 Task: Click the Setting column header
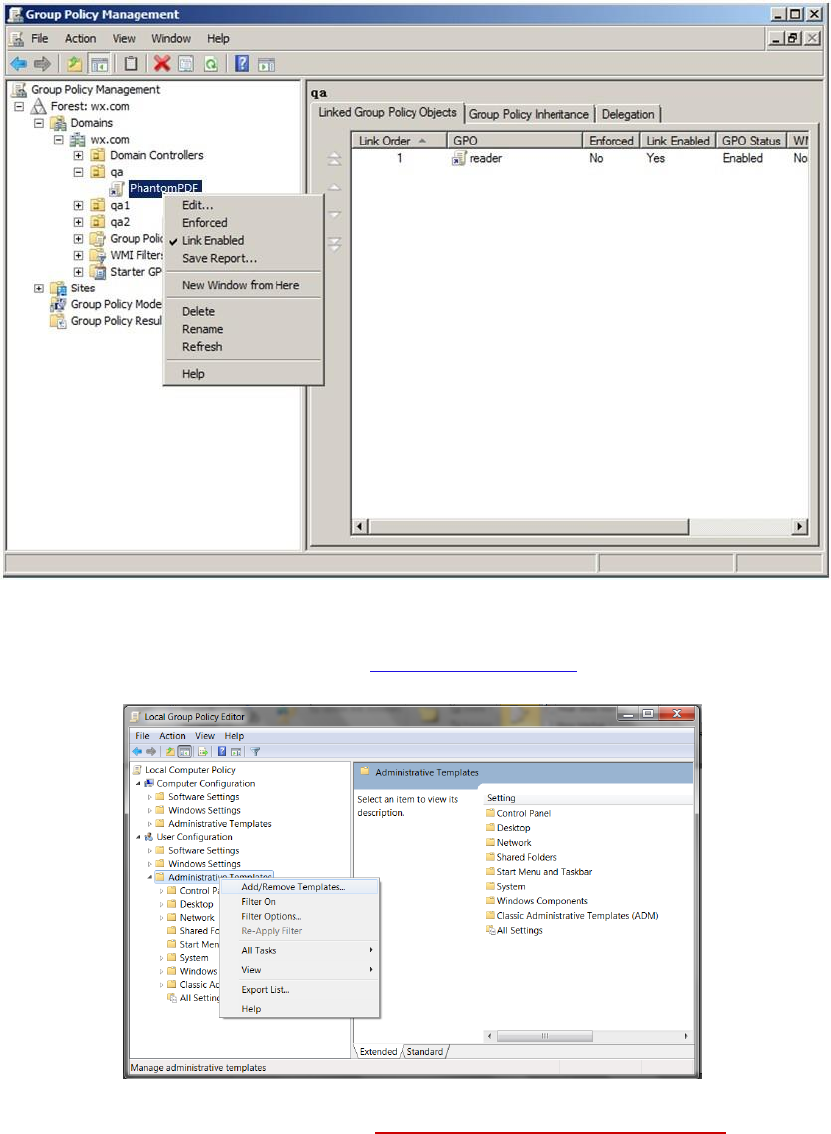[x=588, y=798]
